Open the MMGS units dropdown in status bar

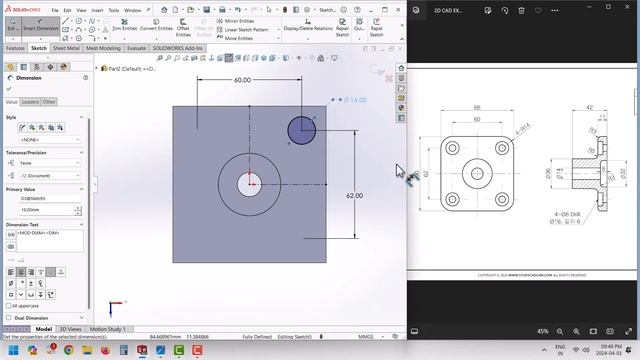pyautogui.click(x=371, y=337)
